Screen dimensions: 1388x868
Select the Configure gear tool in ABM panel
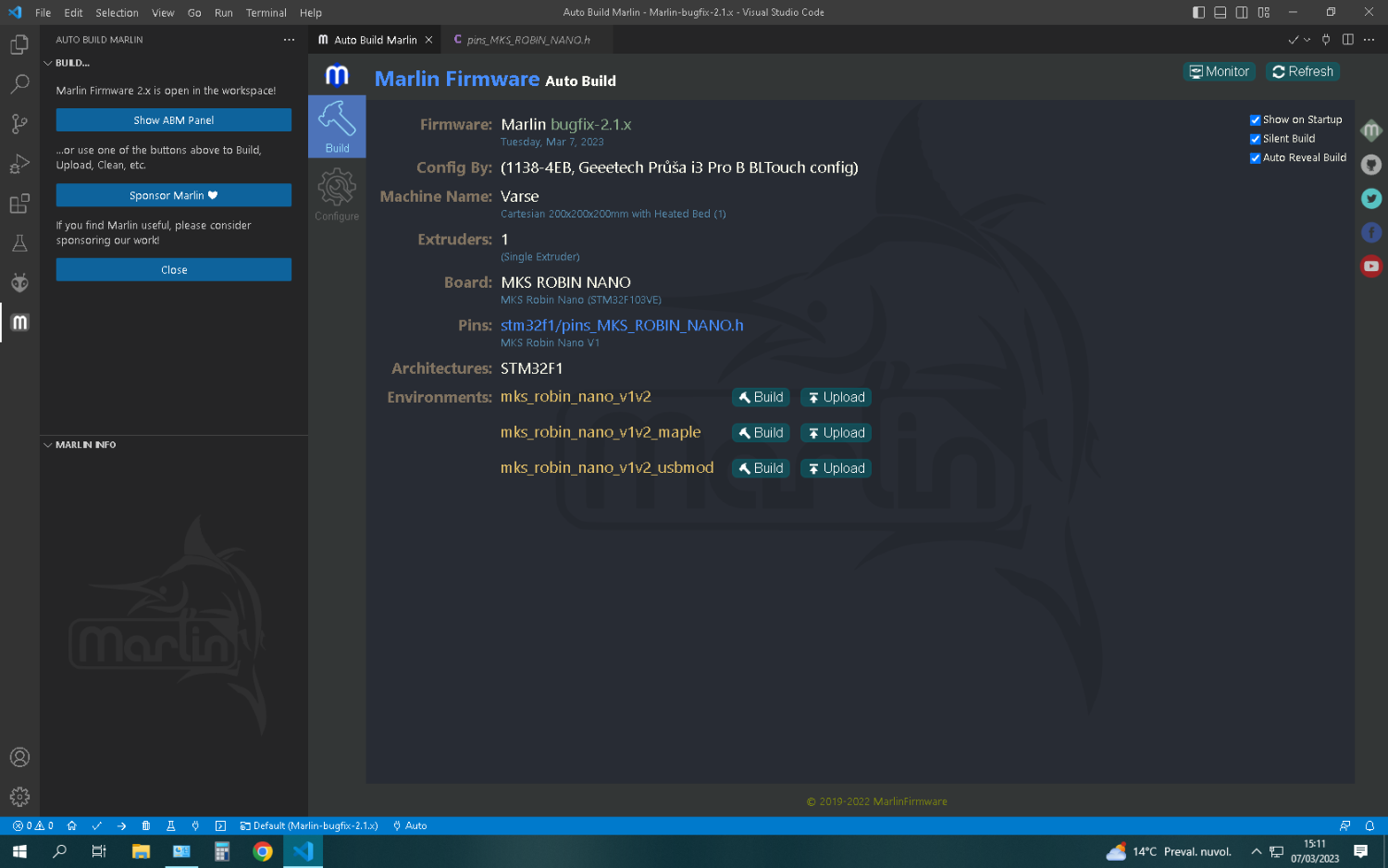click(x=337, y=194)
